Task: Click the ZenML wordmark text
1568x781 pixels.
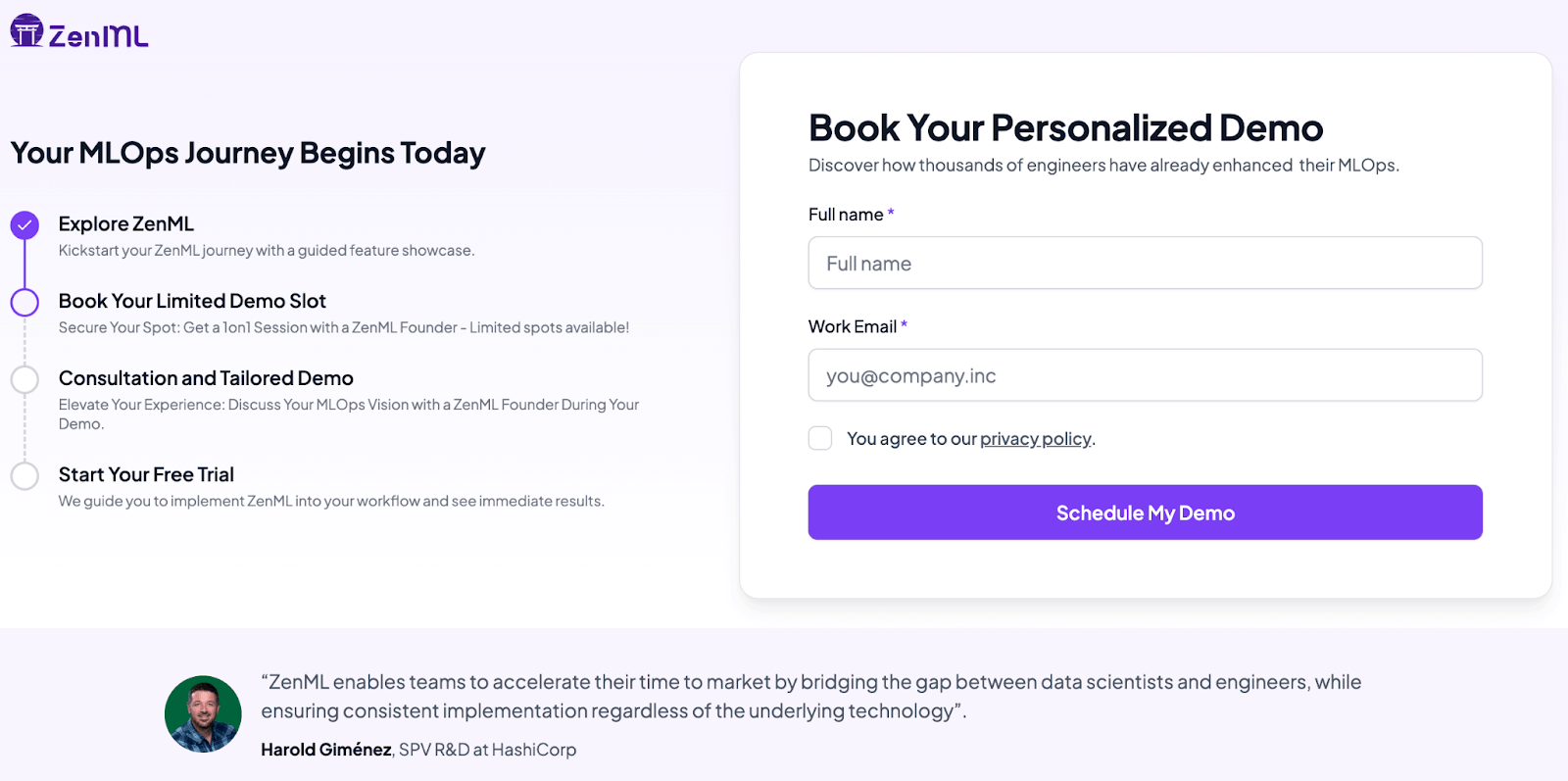Action: point(98,37)
